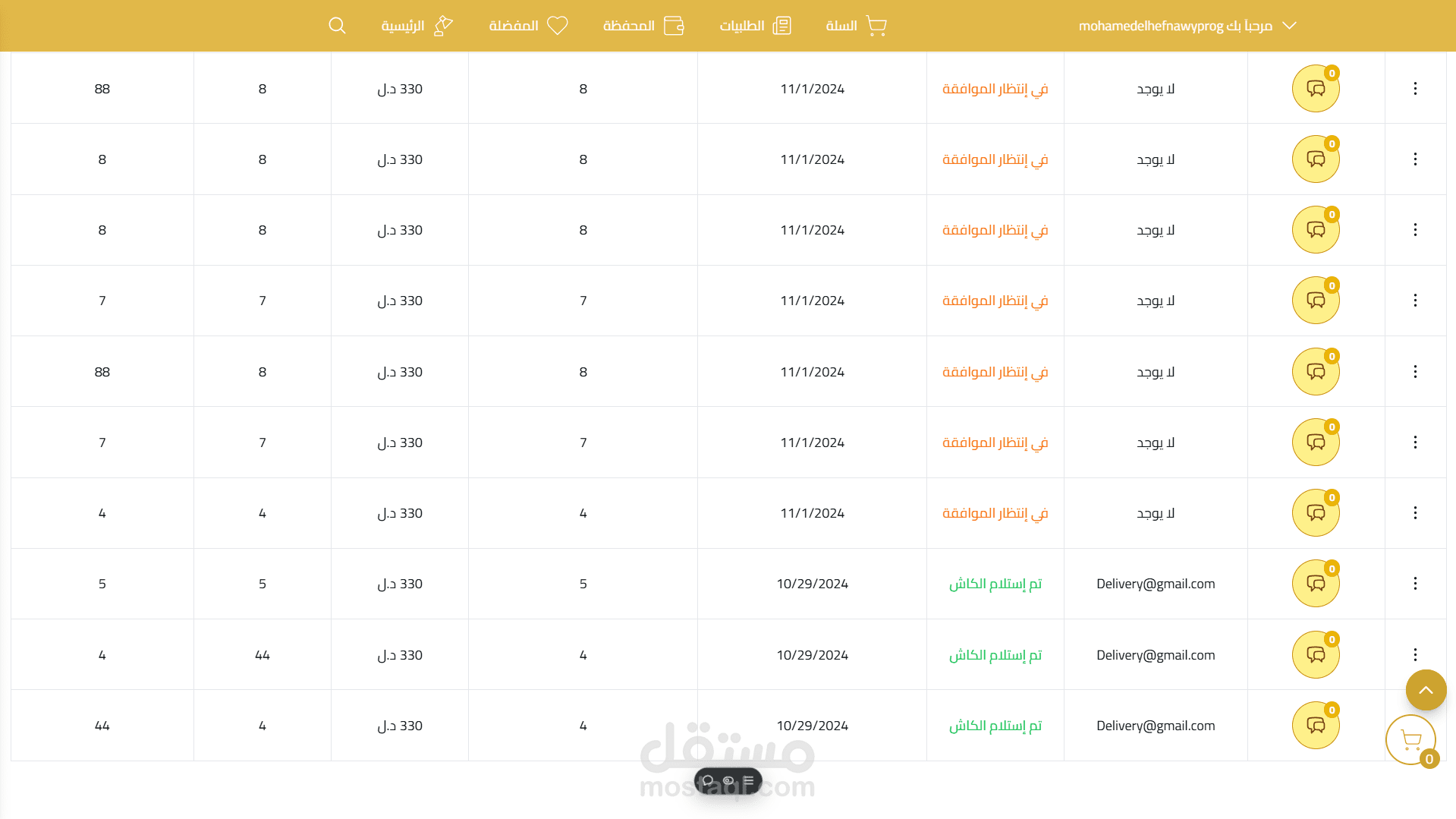The height and width of the screenshot is (819, 1456).
Task: Open the floating cart button at bottom right
Action: pyautogui.click(x=1410, y=739)
